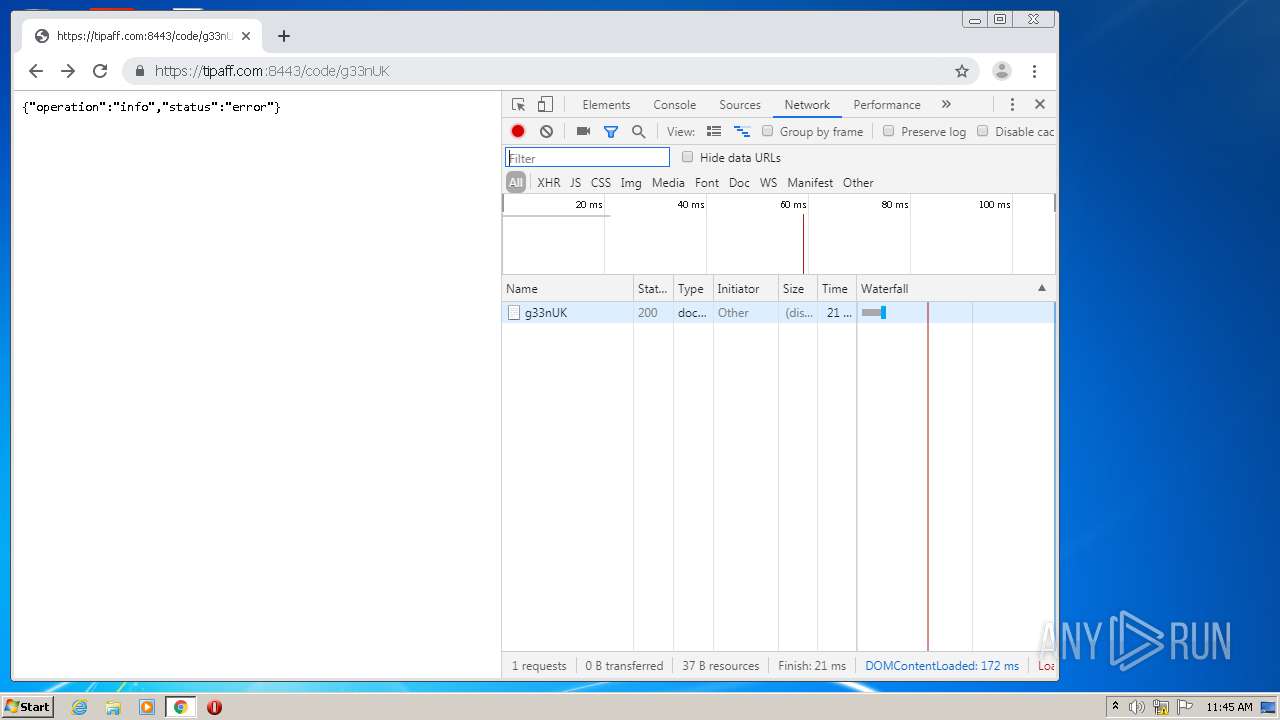This screenshot has width=1280, height=720.
Task: Filter requests by Other
Action: pos(858,182)
